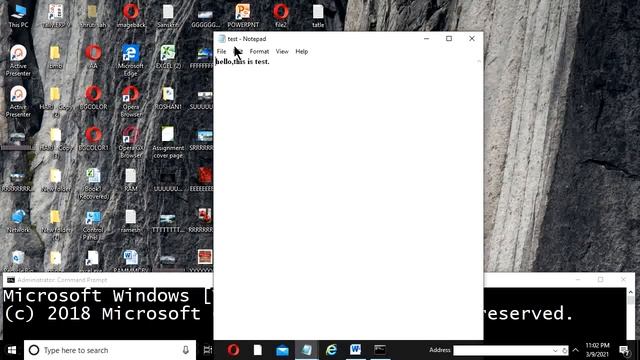Select the AA Opera file icon
Viewport: 640px width, 360px height.
coord(93,56)
